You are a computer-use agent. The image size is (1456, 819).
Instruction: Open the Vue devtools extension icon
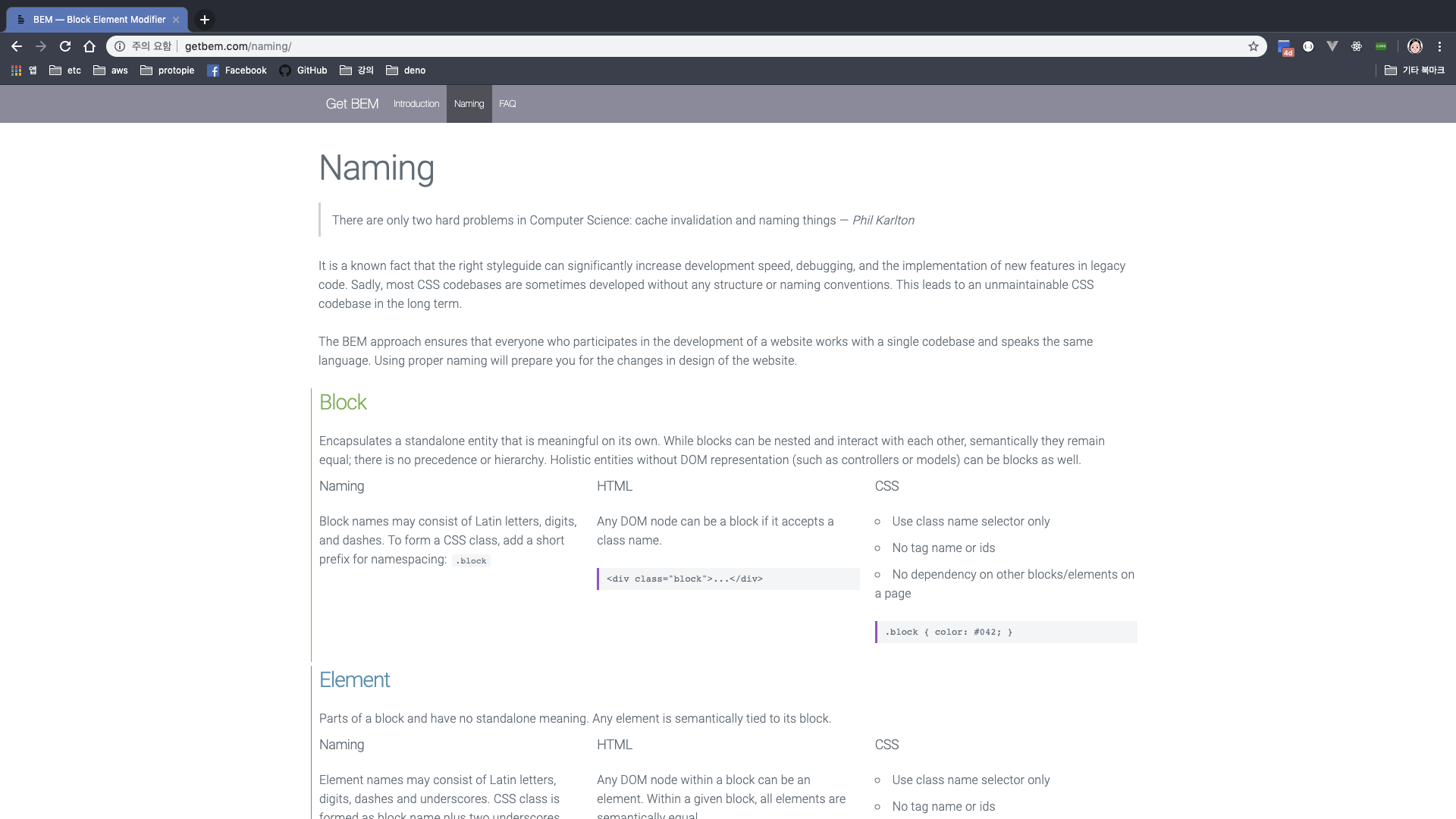pos(1332,46)
